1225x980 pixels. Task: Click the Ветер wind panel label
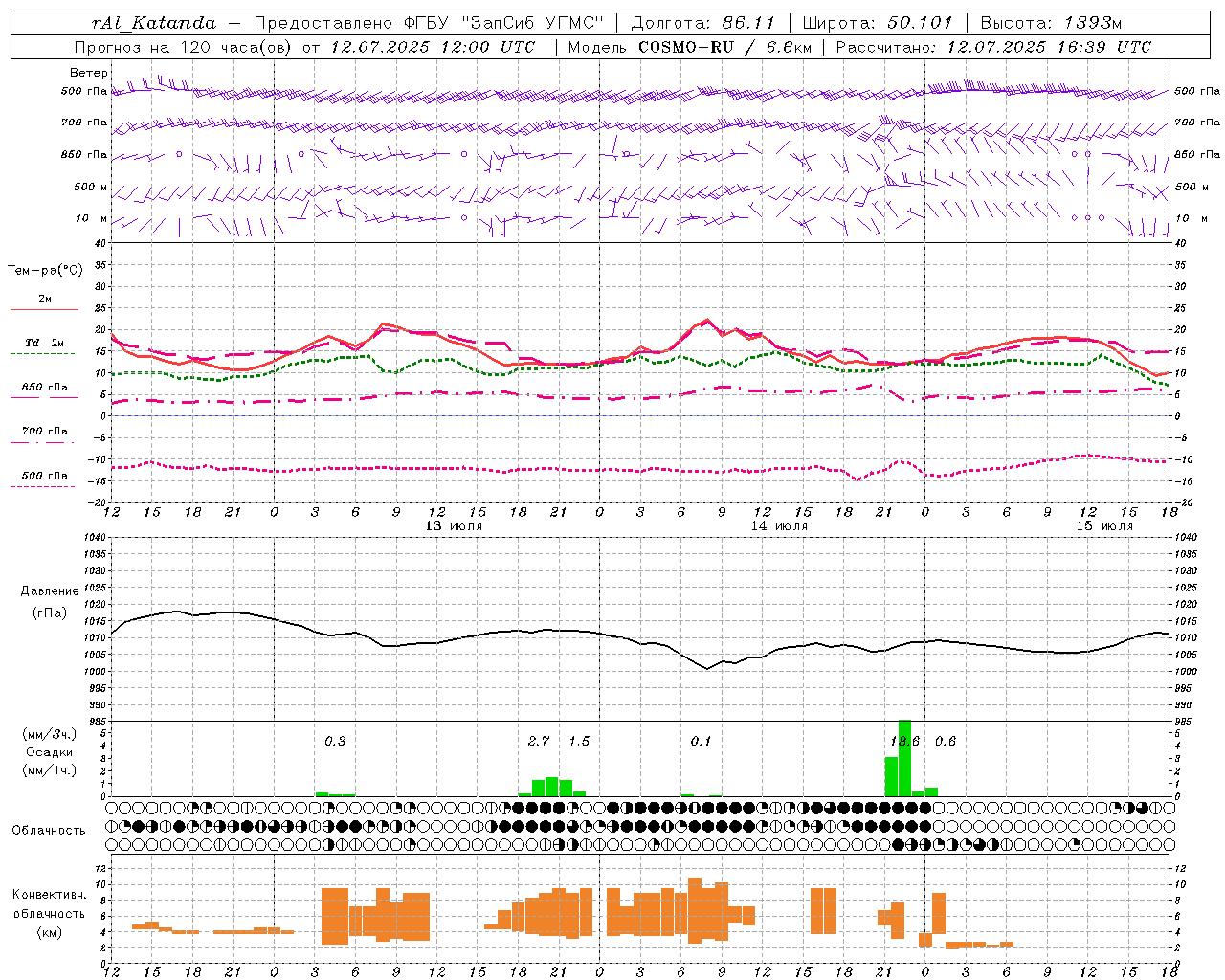[x=89, y=73]
